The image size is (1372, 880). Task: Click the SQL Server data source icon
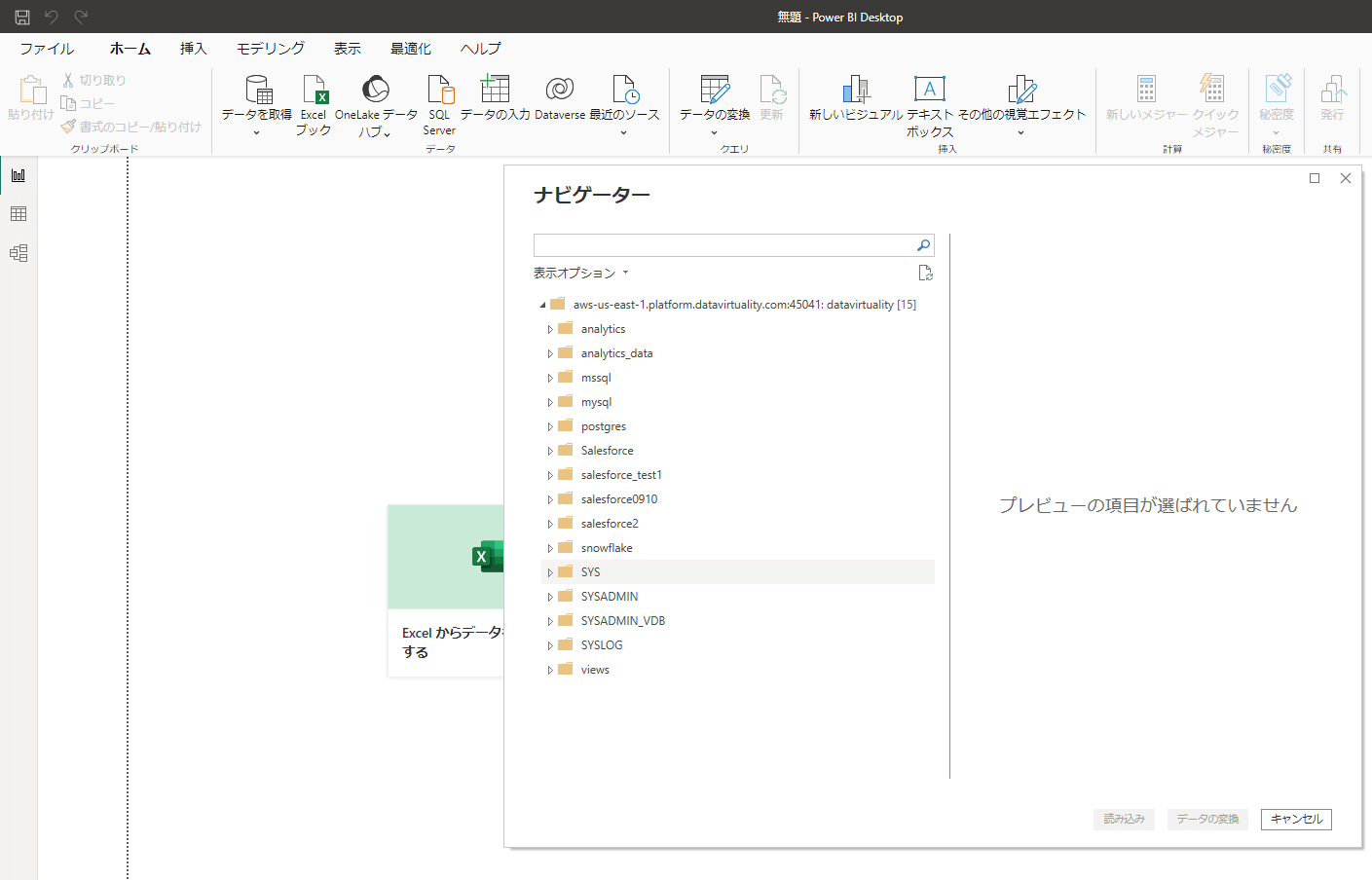439,91
